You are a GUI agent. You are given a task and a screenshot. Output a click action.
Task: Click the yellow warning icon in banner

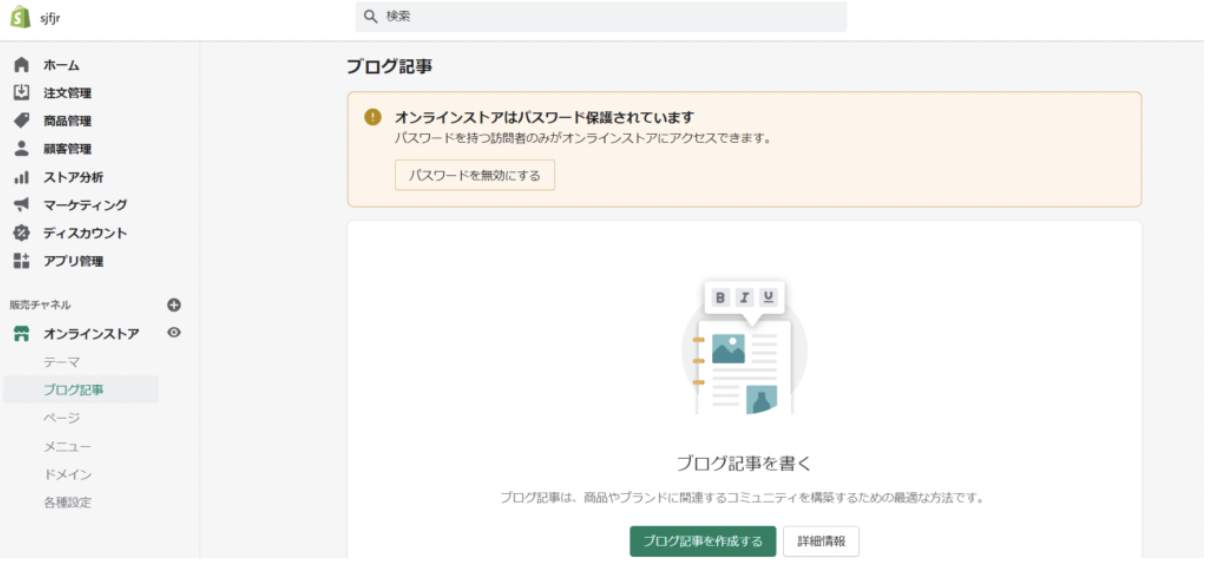(373, 118)
